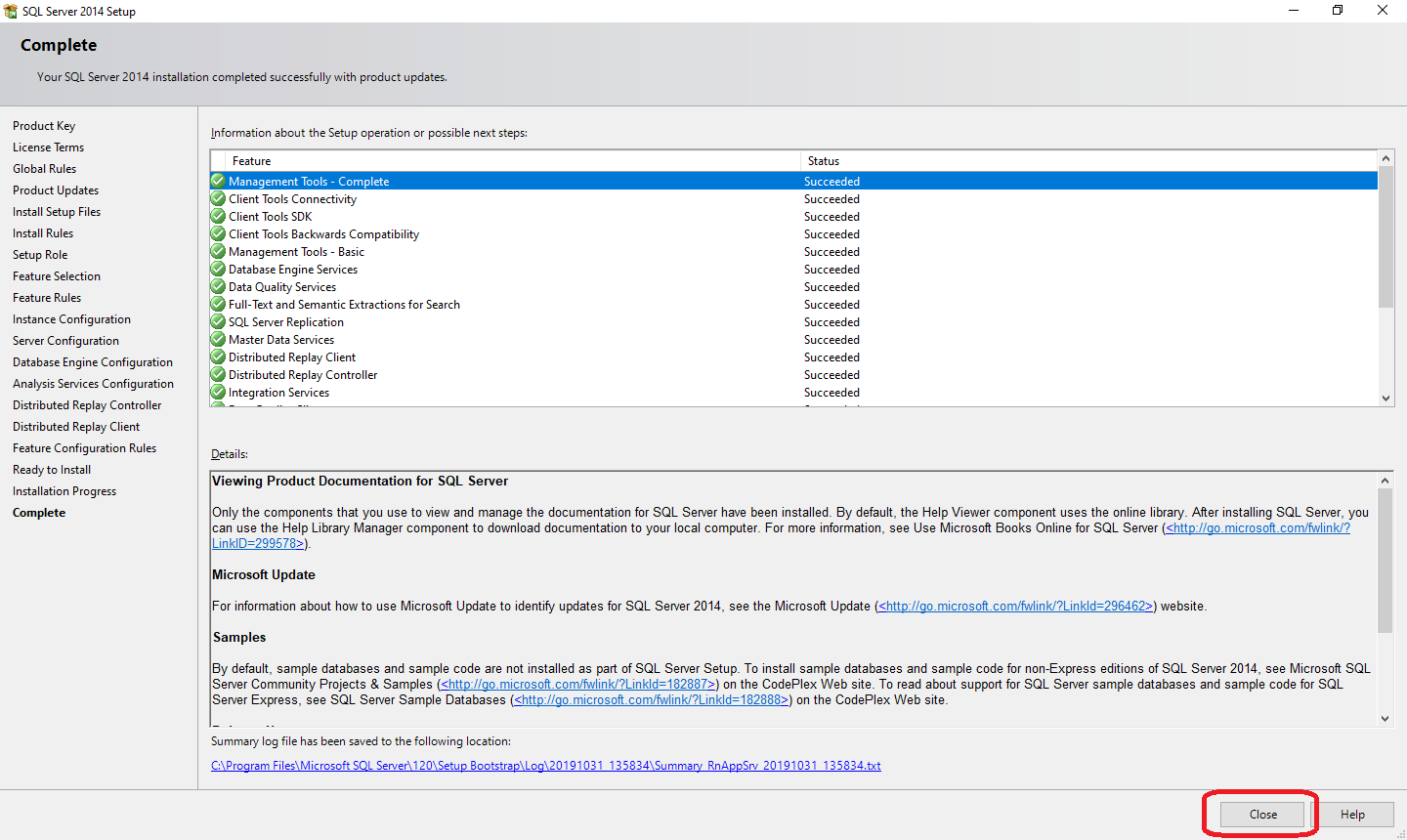Click Succeeded status for Client Tools SDK
The image size is (1407, 840).
pyautogui.click(x=831, y=217)
